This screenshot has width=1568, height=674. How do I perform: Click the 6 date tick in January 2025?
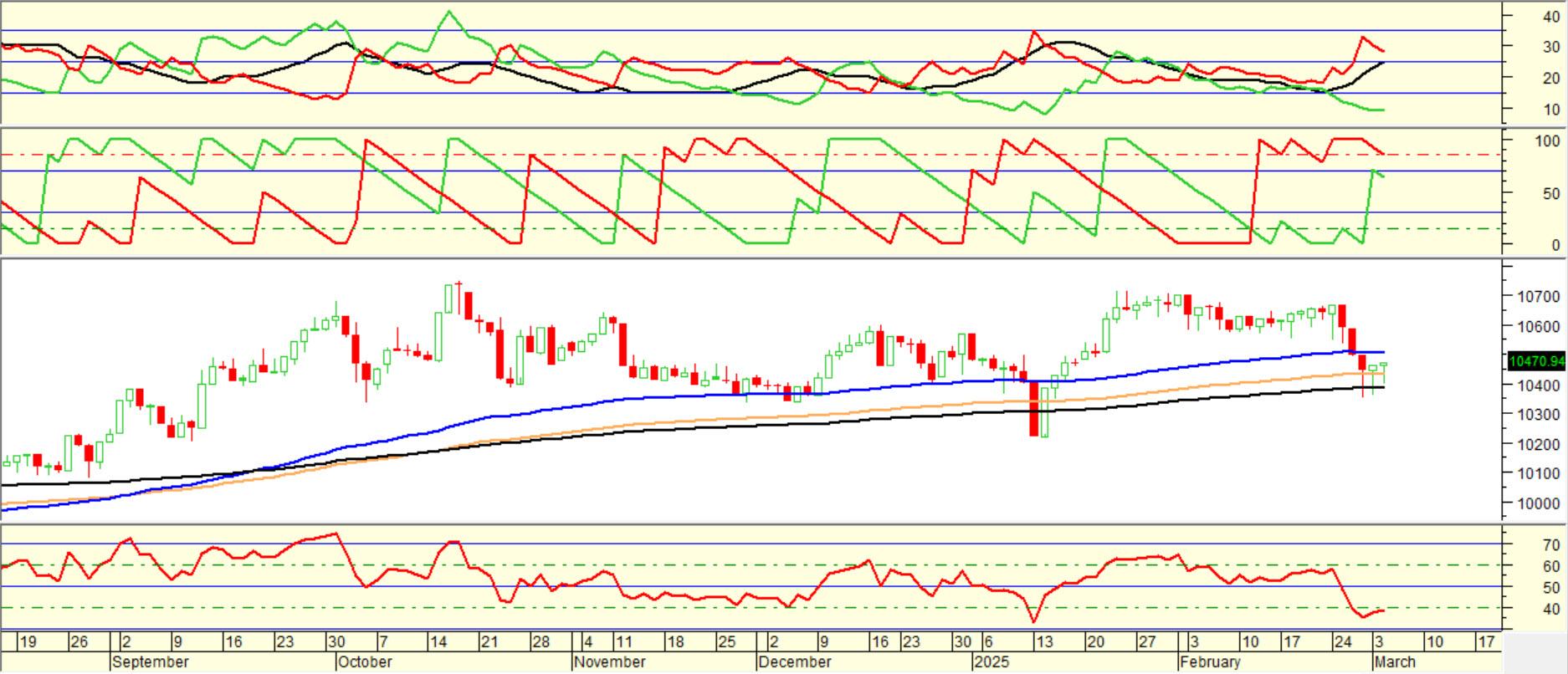(988, 642)
